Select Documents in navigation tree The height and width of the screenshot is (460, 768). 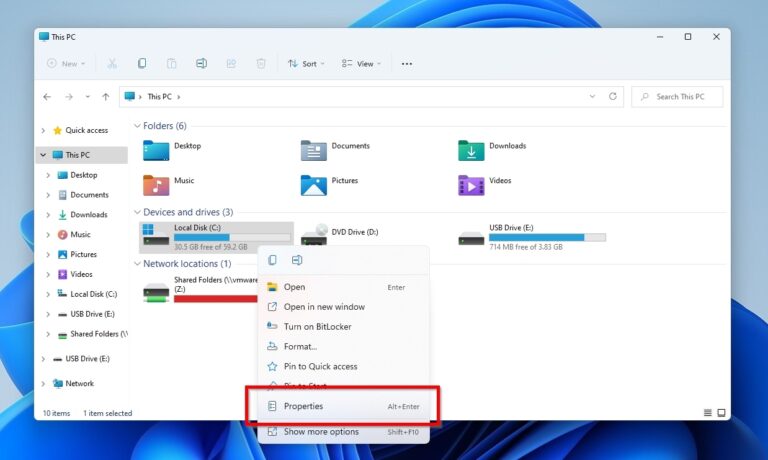click(89, 195)
